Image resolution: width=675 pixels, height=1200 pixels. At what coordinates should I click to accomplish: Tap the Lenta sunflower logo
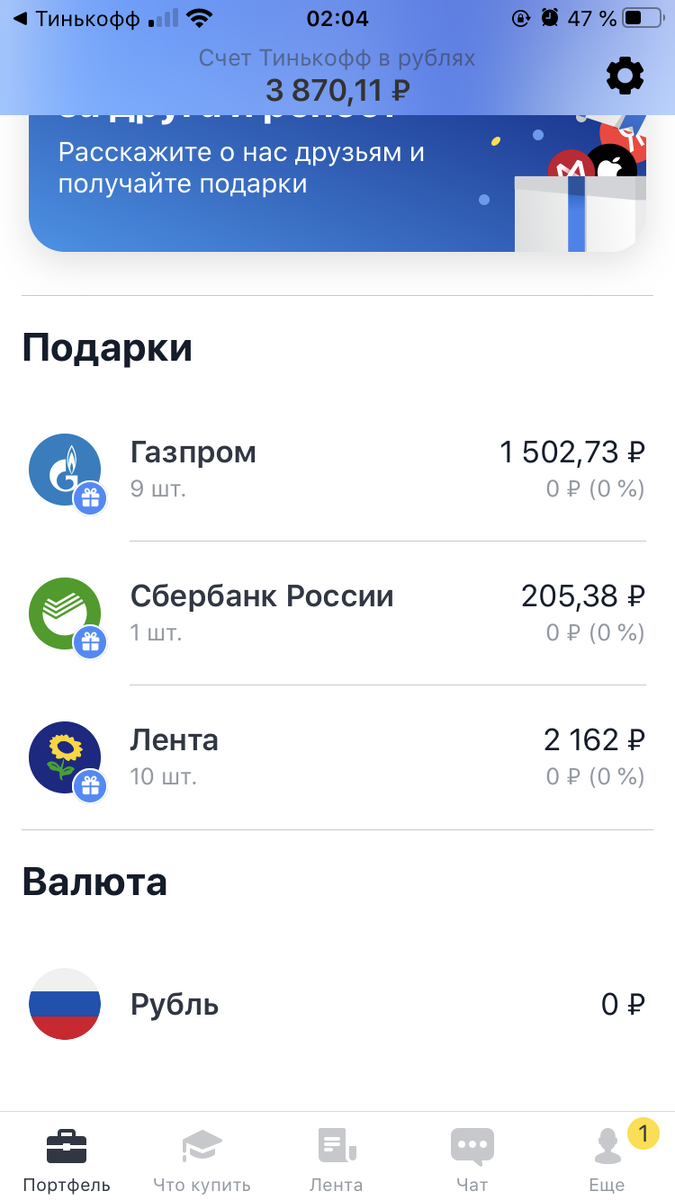point(63,756)
